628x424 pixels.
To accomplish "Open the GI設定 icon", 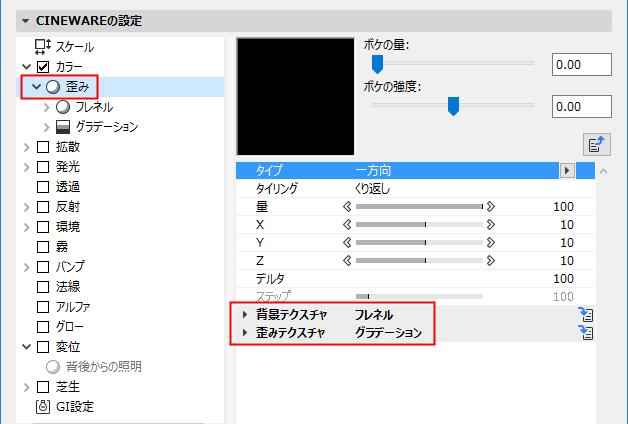I will [x=43, y=407].
